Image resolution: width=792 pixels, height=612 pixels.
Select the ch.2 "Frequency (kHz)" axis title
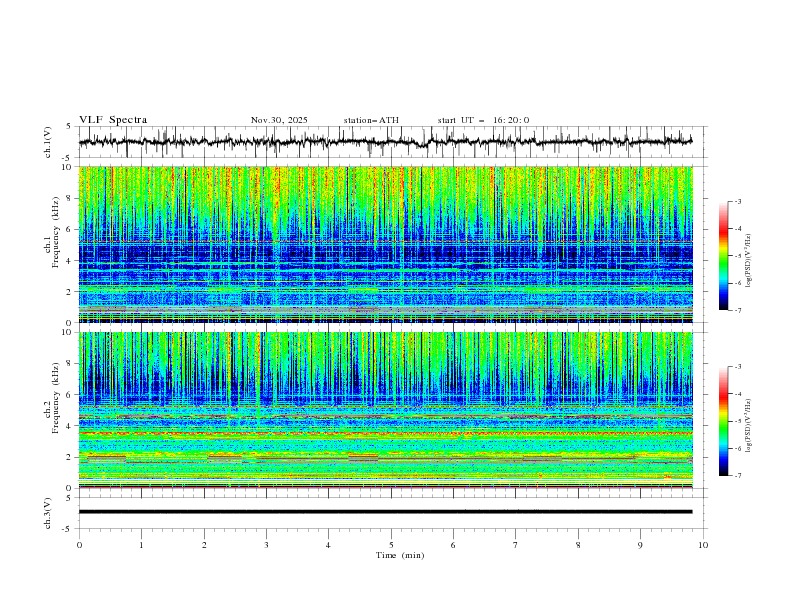(x=55, y=398)
